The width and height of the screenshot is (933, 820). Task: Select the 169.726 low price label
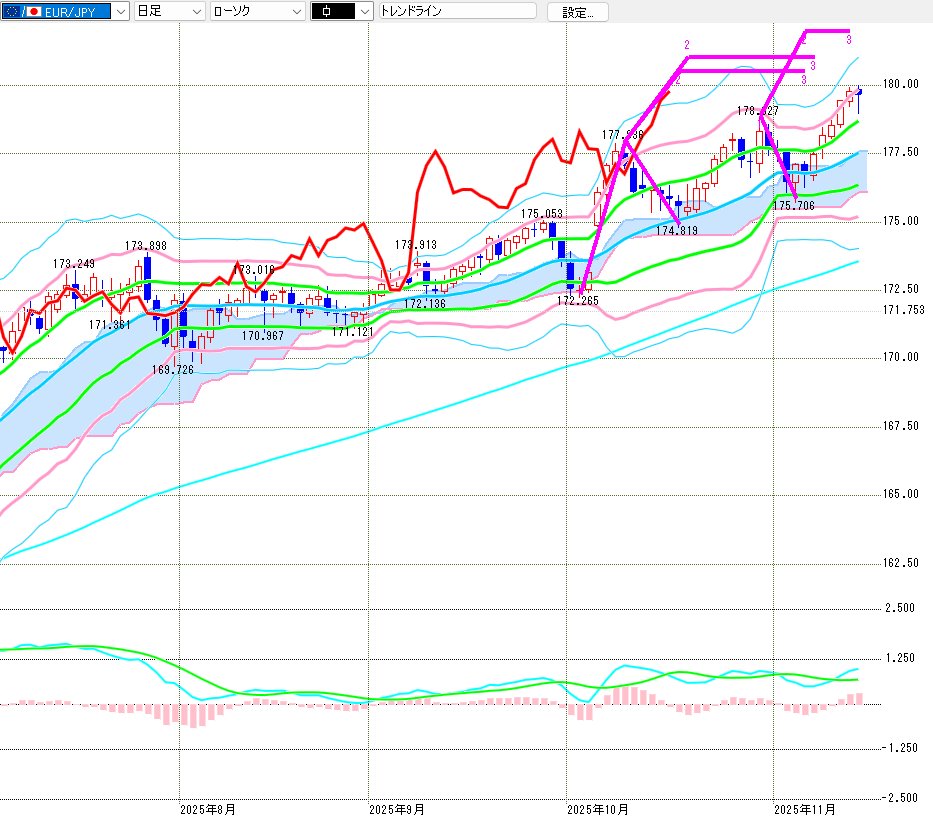(172, 370)
